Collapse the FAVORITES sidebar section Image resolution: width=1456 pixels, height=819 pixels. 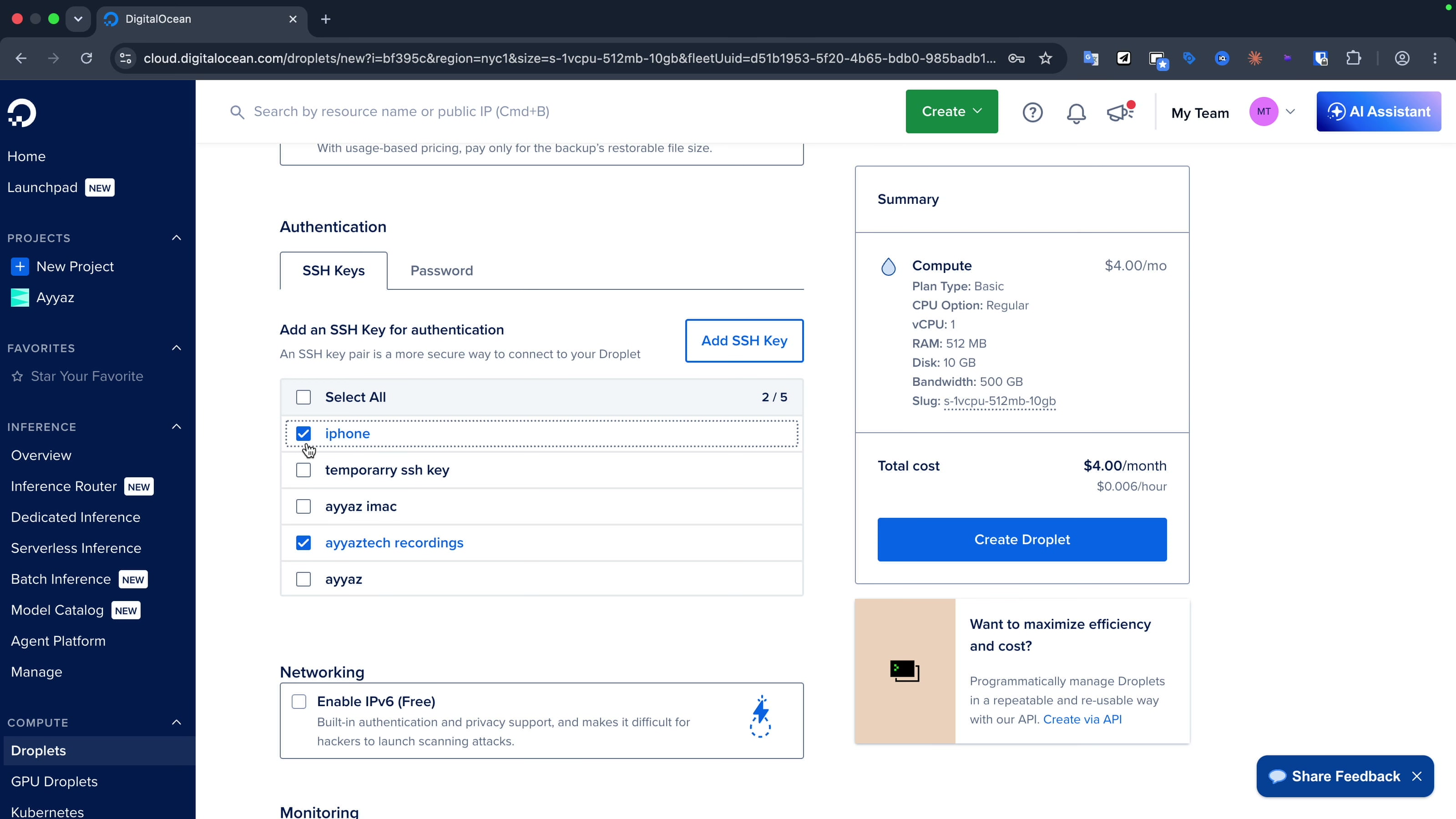[177, 348]
